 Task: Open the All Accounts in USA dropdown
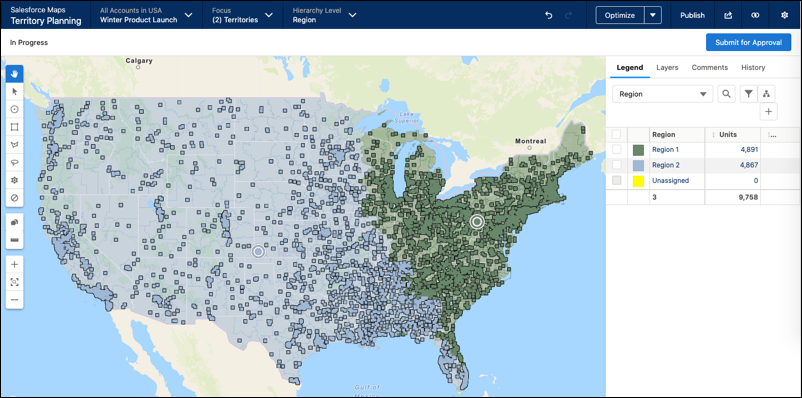146,15
